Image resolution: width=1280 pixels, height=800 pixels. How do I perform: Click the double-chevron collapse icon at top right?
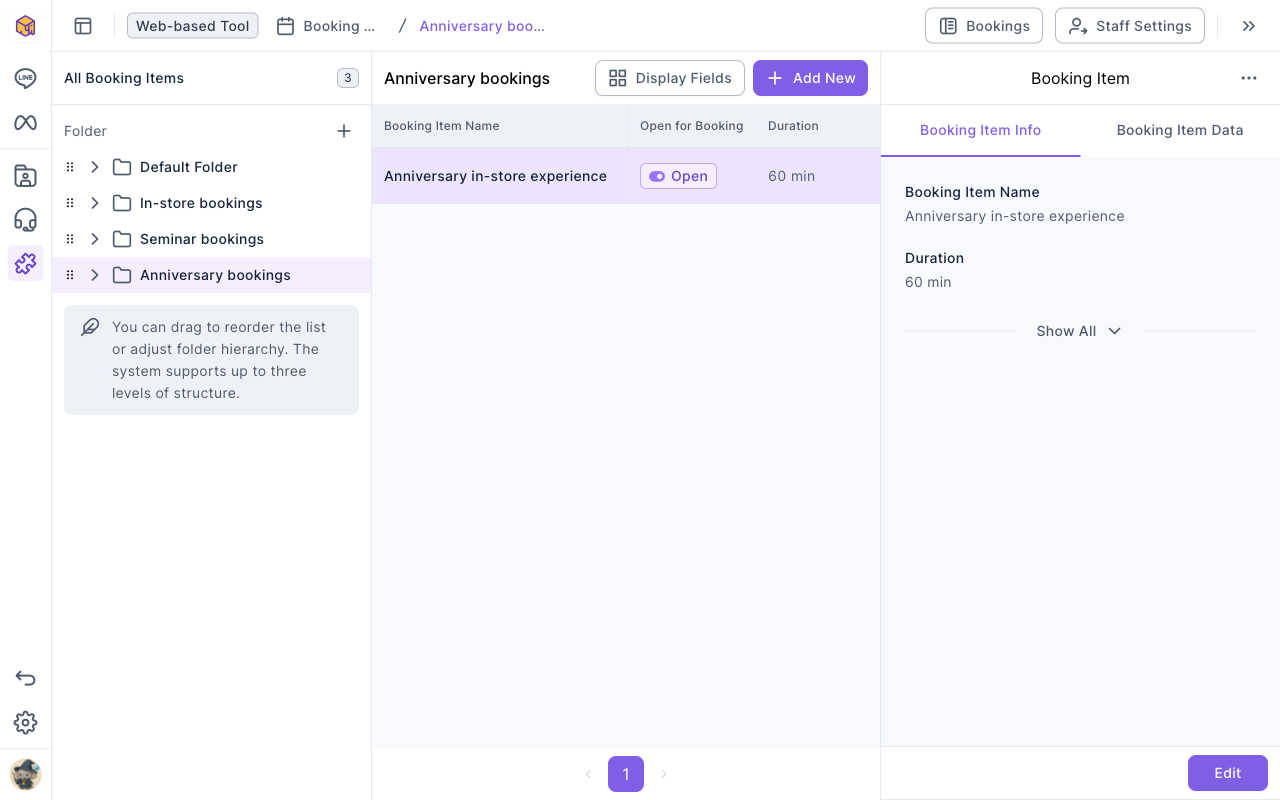[x=1249, y=26]
